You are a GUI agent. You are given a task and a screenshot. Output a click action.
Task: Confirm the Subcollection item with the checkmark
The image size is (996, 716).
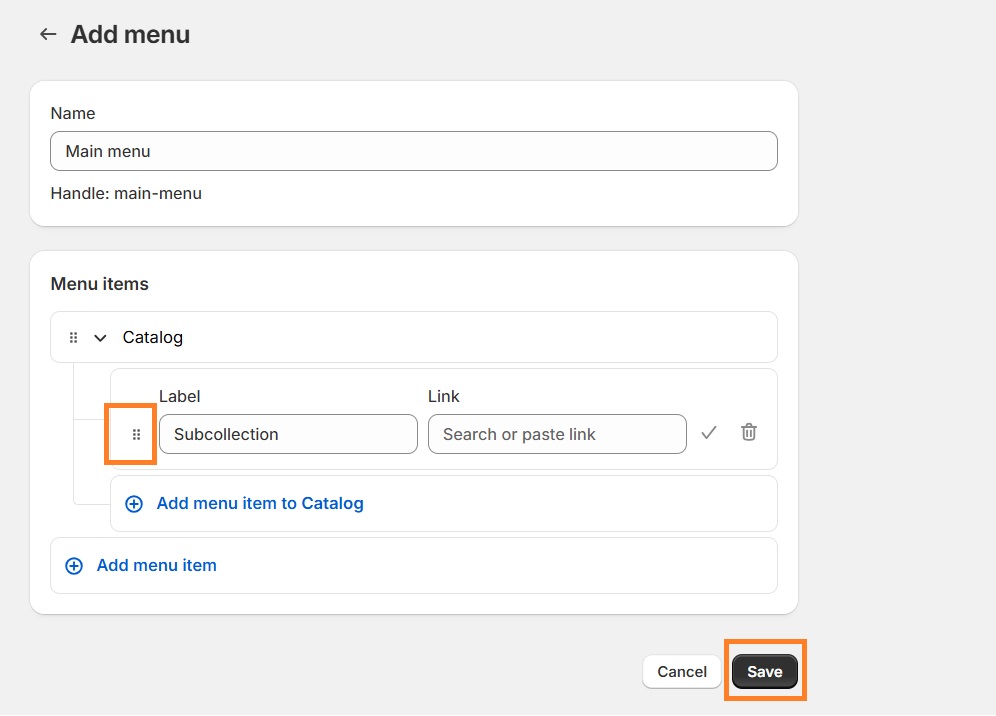coord(709,433)
